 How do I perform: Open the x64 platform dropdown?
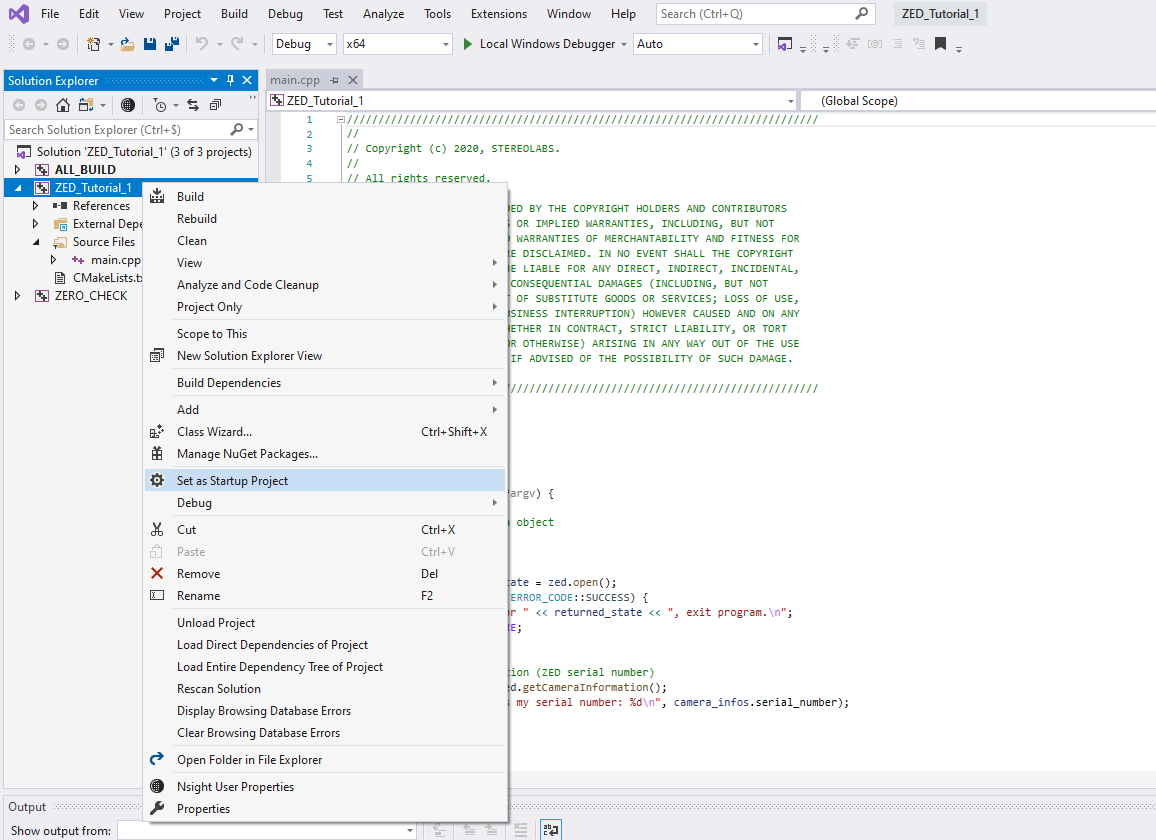click(397, 44)
